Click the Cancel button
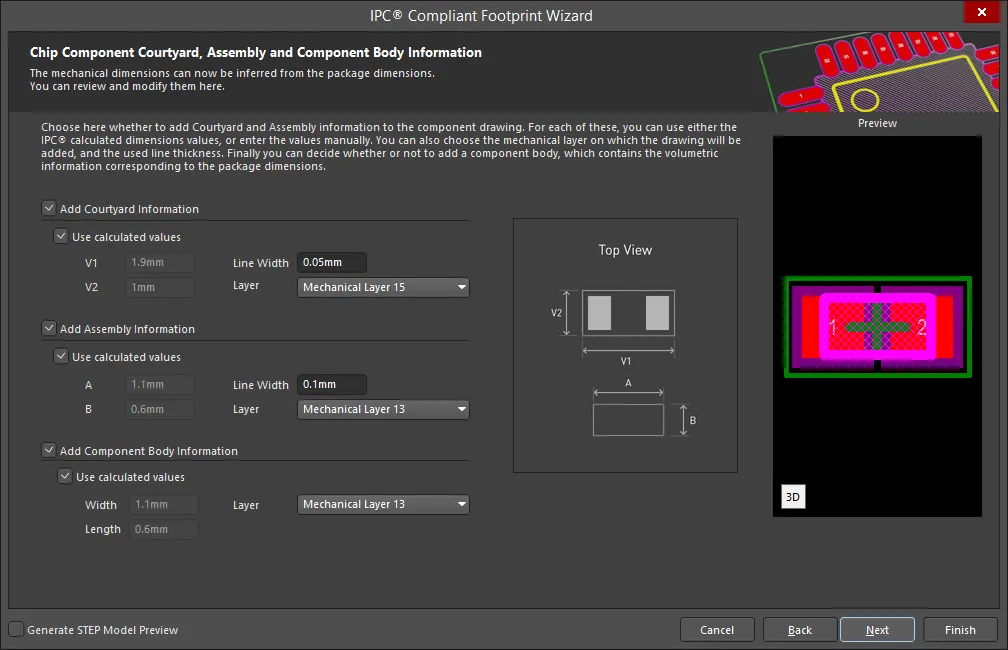Image resolution: width=1008 pixels, height=650 pixels. coord(717,630)
